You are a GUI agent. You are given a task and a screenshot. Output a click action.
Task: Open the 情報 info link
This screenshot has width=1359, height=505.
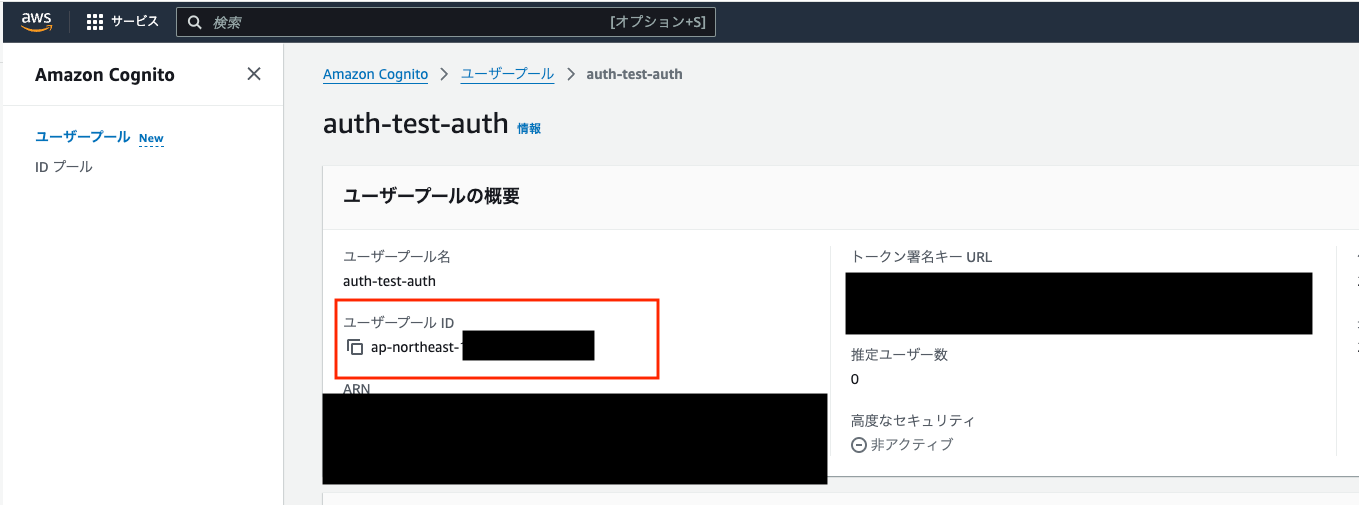pyautogui.click(x=529, y=128)
